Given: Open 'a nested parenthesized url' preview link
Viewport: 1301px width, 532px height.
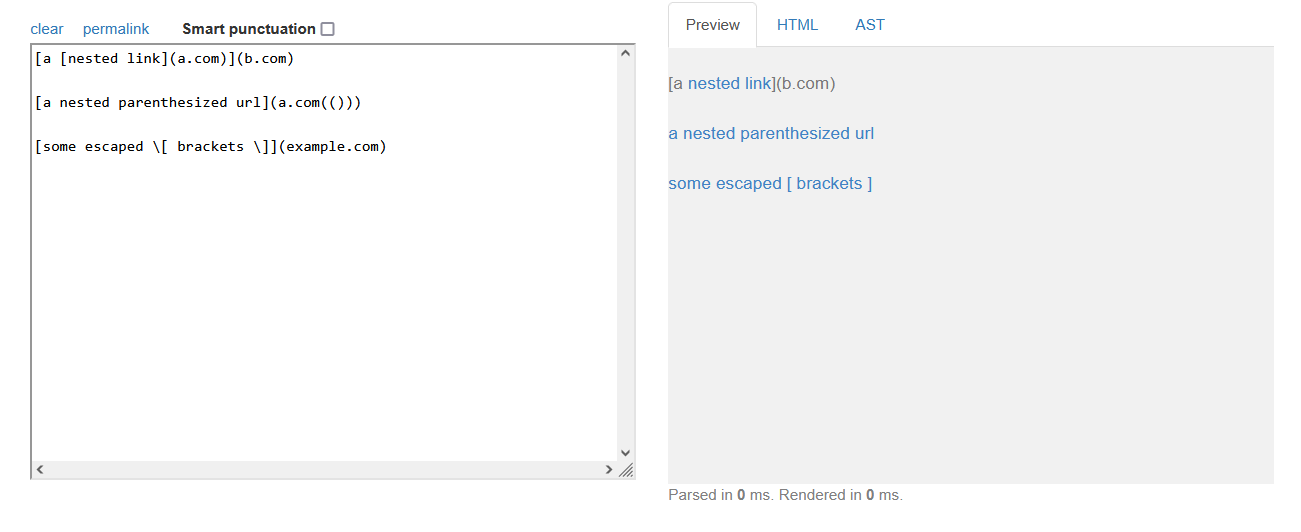Looking at the screenshot, I should click(771, 134).
